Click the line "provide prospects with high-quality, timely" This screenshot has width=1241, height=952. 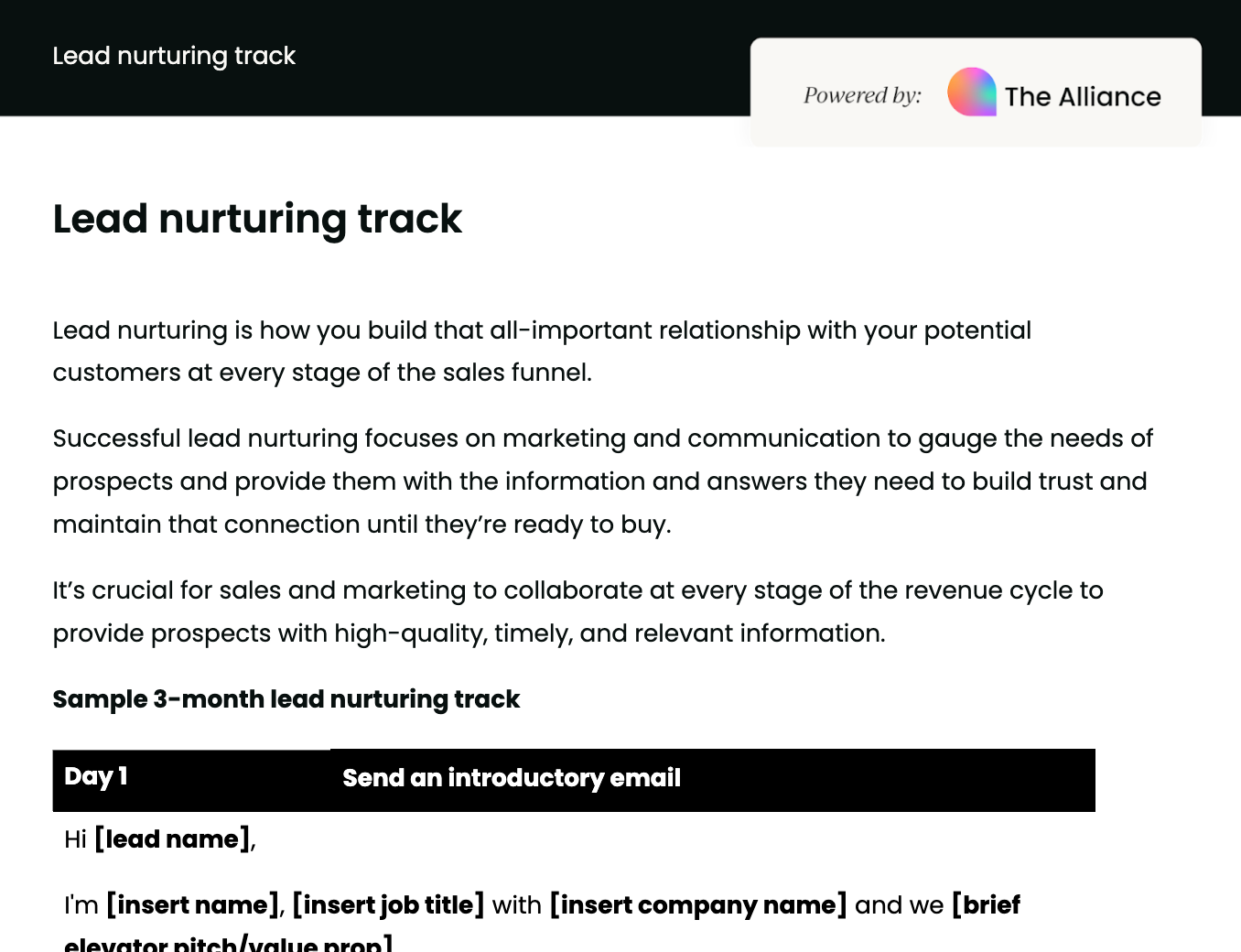pyautogui.click(x=469, y=633)
